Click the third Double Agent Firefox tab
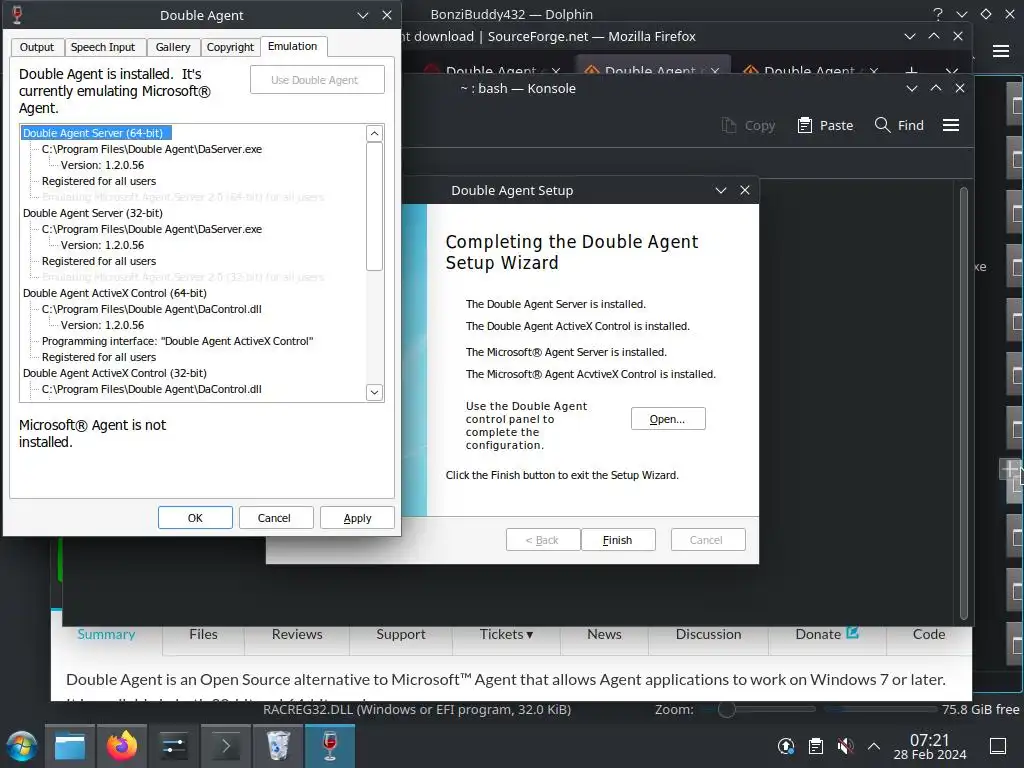This screenshot has height=768, width=1024. [810, 69]
